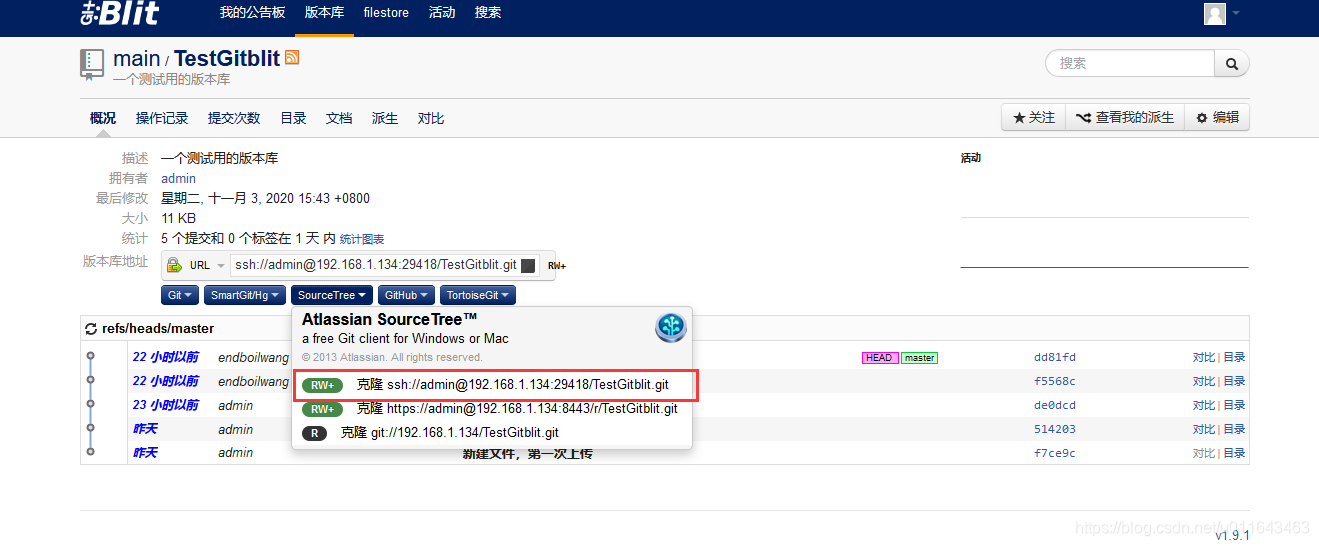Open commit dd81fd
The image size is (1319, 546).
point(1055,357)
